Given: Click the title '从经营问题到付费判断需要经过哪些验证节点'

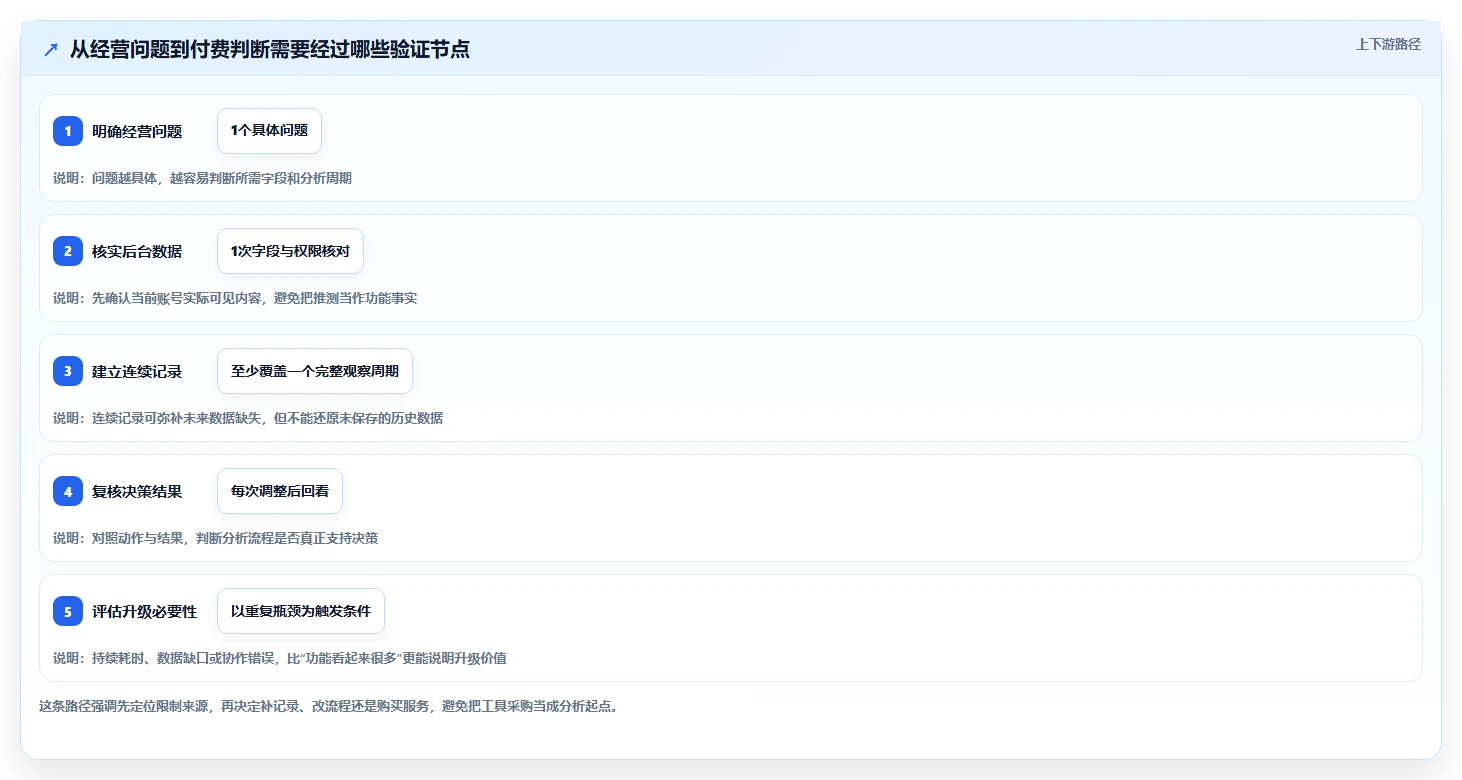Looking at the screenshot, I should tap(269, 50).
